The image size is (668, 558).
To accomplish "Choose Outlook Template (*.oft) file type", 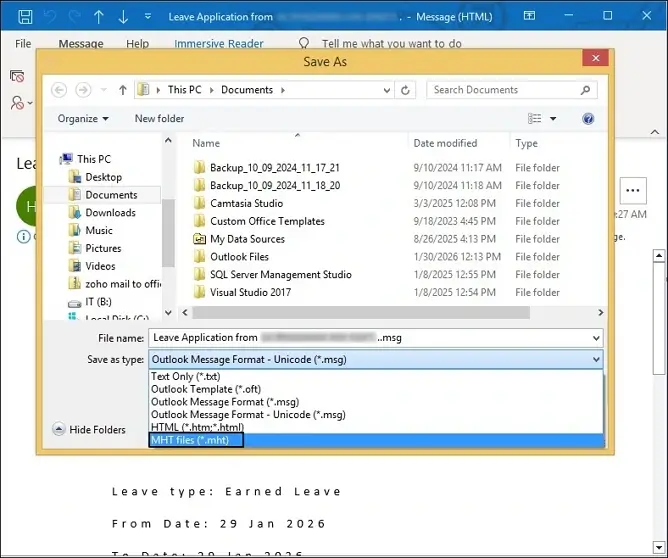I will (377, 389).
